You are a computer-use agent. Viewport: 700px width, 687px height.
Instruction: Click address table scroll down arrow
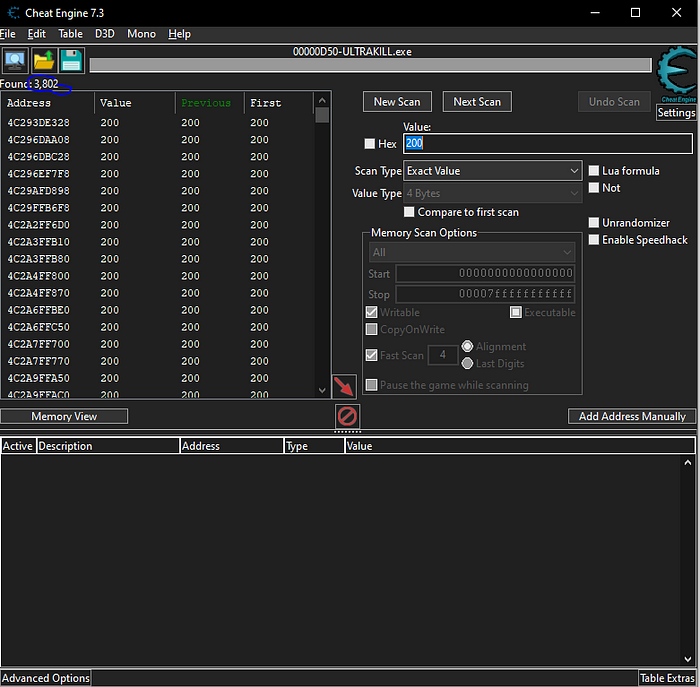(688, 659)
